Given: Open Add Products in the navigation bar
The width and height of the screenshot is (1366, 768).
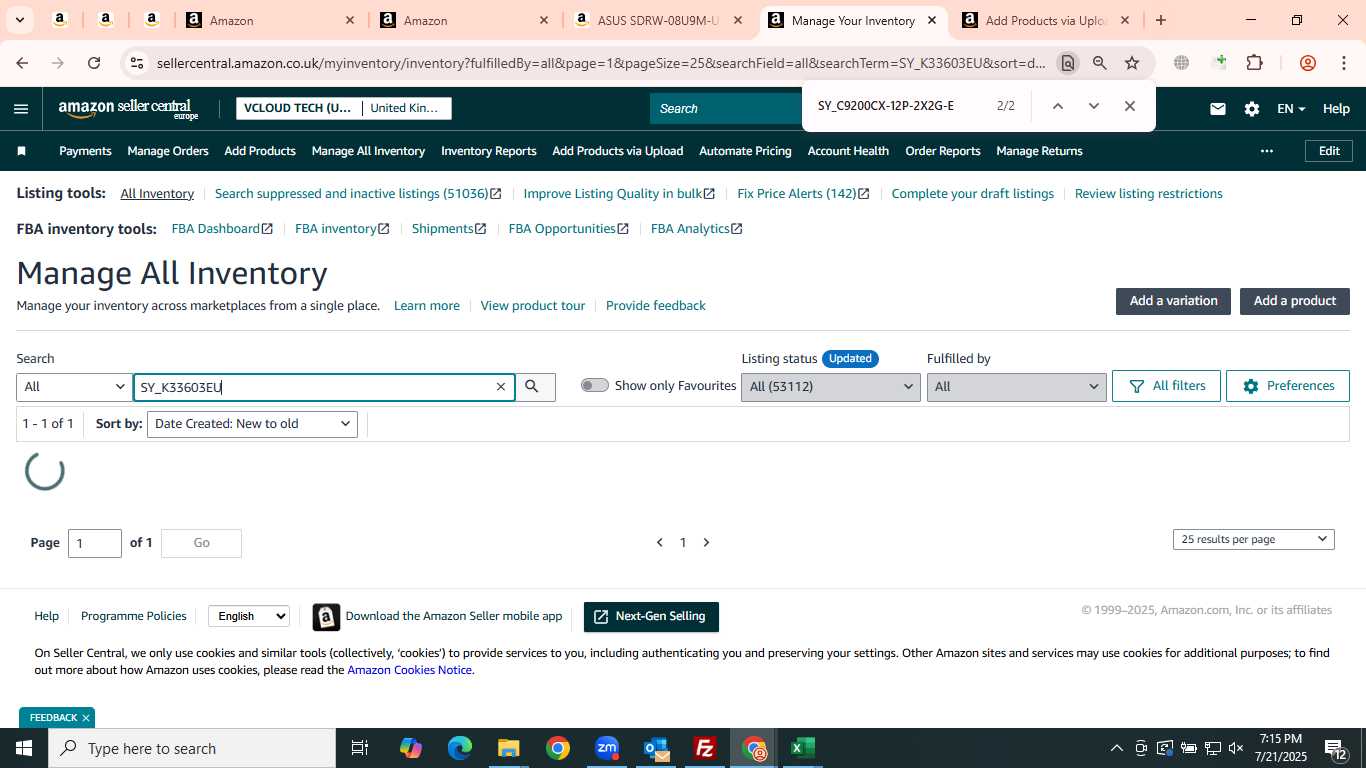Looking at the screenshot, I should [x=260, y=151].
